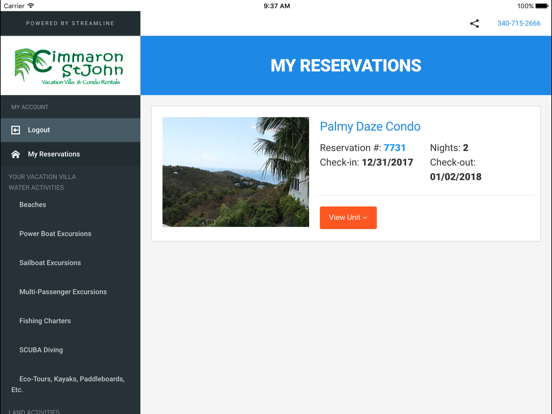Tap the Wi-Fi icon in status bar
The height and width of the screenshot is (414, 552).
pos(31,6)
